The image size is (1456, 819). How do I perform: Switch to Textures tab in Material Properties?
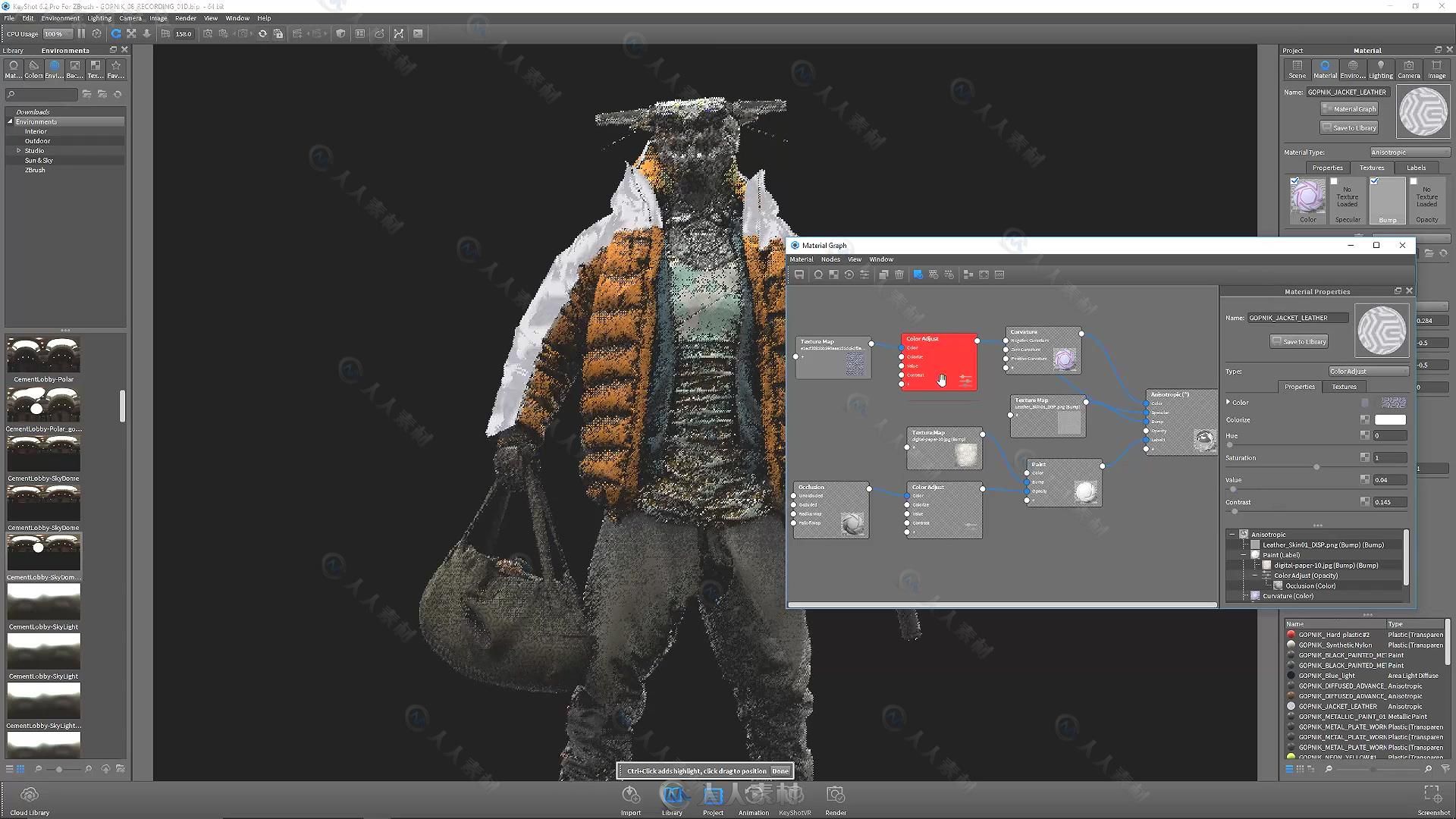[1344, 387]
